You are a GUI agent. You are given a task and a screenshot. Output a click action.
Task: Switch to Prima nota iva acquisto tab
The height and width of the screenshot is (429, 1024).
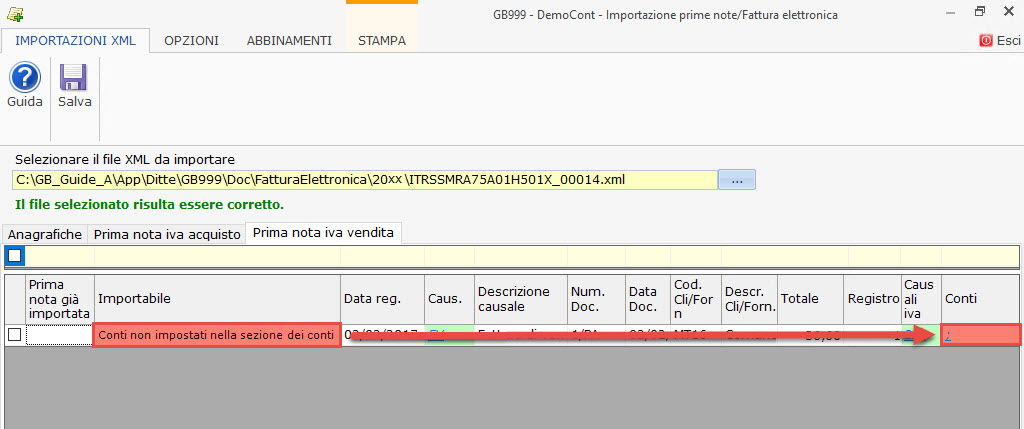[x=167, y=234]
